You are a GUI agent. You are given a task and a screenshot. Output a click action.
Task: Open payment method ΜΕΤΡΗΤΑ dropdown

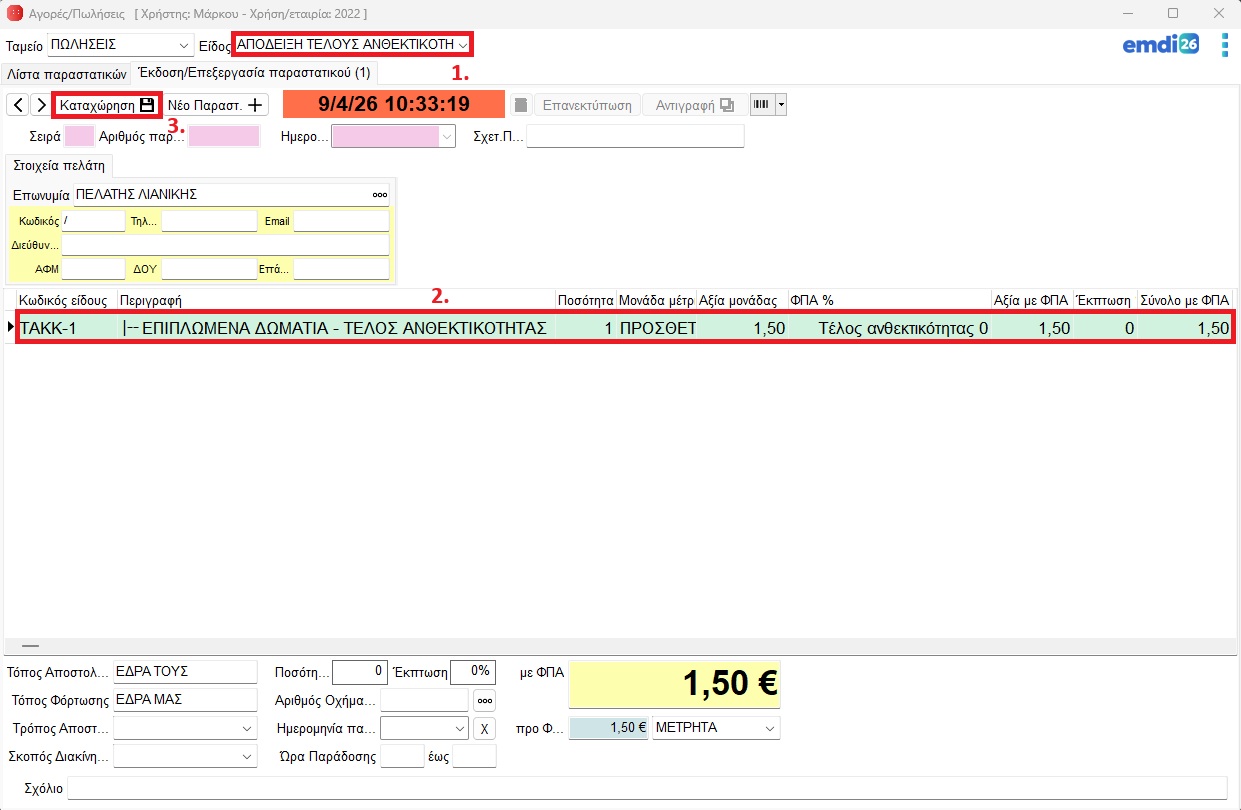769,728
